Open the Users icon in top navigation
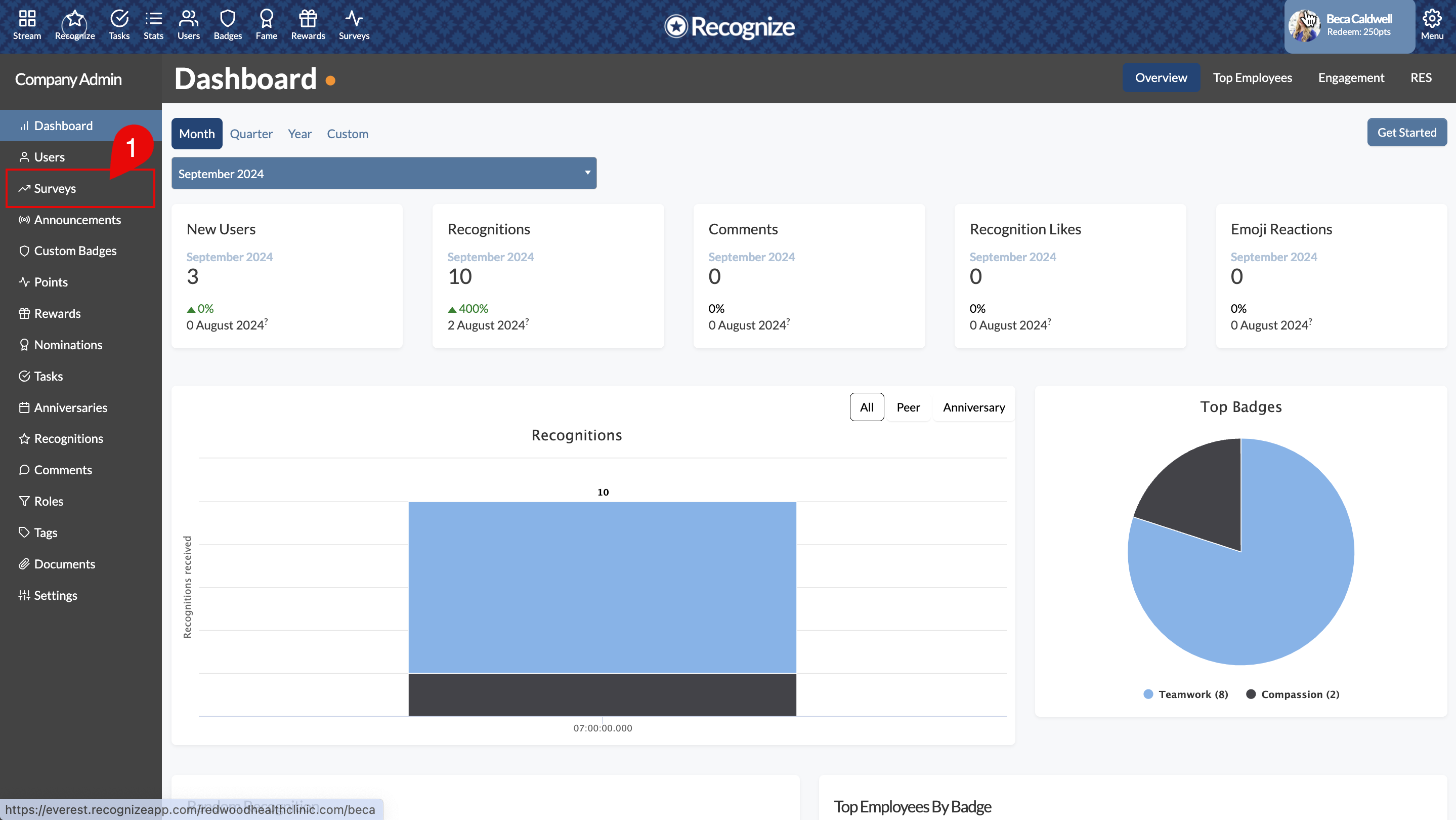 (188, 25)
